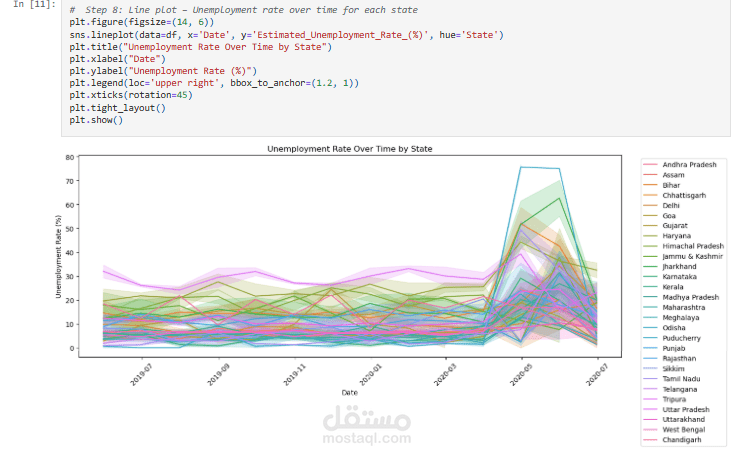
Task: Select Gujarat in the chart legend
Action: 675,226
